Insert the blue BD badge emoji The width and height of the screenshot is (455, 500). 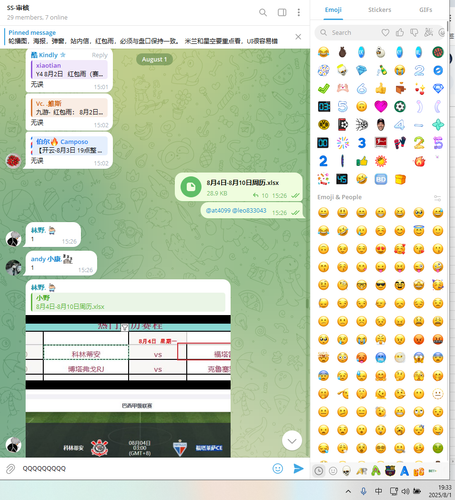[x=381, y=179]
